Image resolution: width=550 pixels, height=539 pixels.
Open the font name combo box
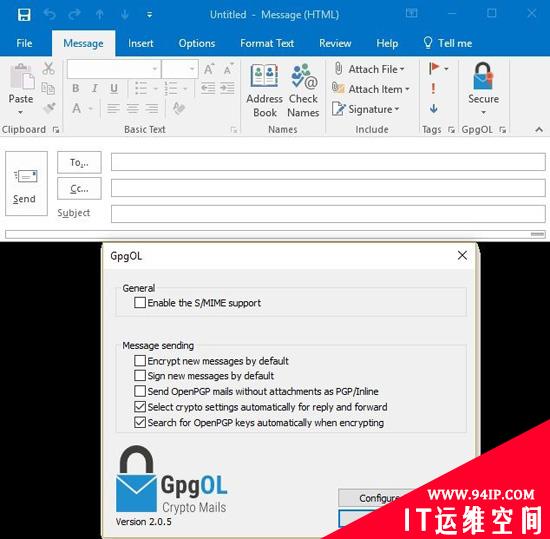tap(114, 69)
